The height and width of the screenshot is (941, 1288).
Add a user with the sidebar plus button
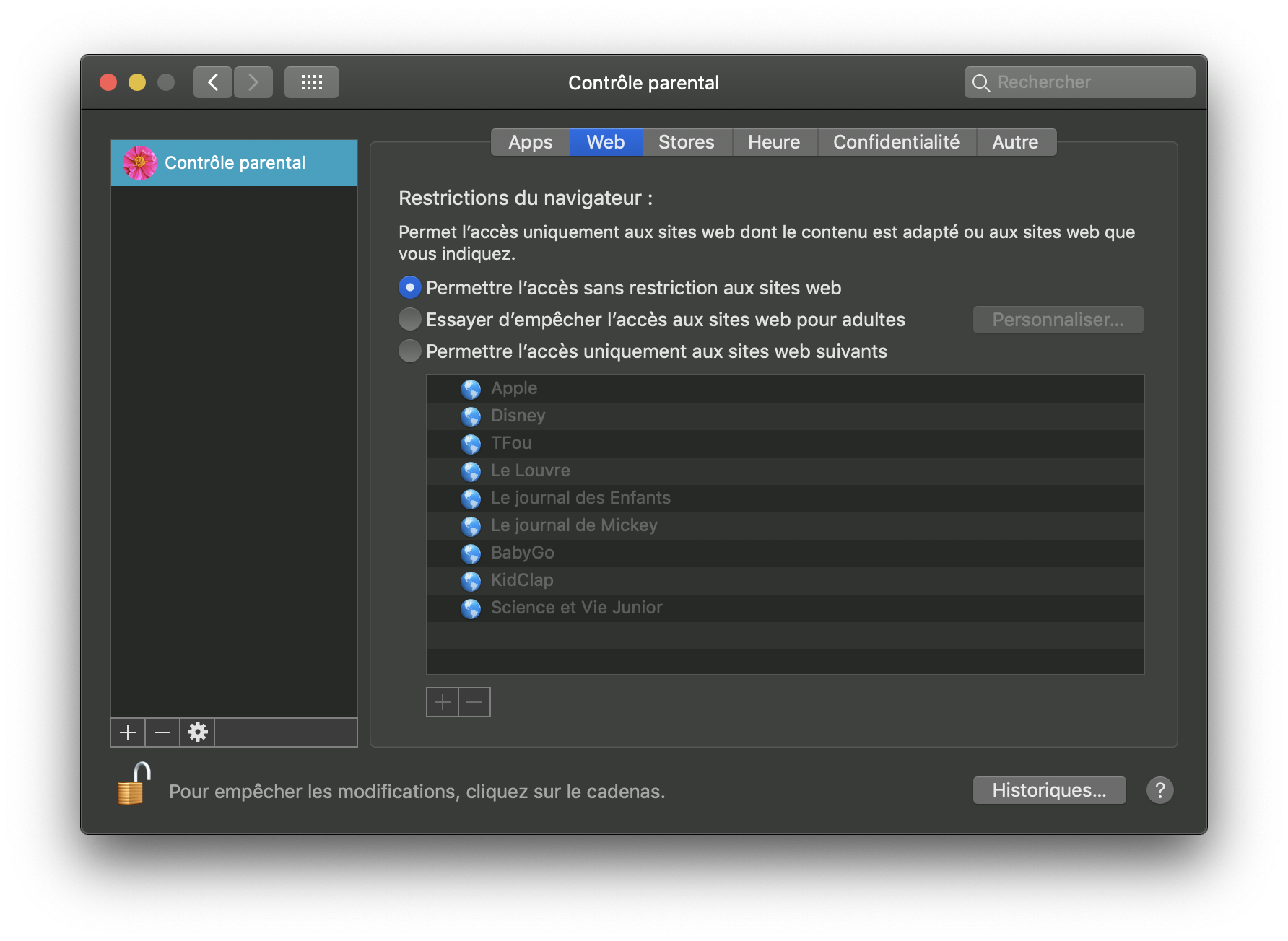pyautogui.click(x=128, y=732)
